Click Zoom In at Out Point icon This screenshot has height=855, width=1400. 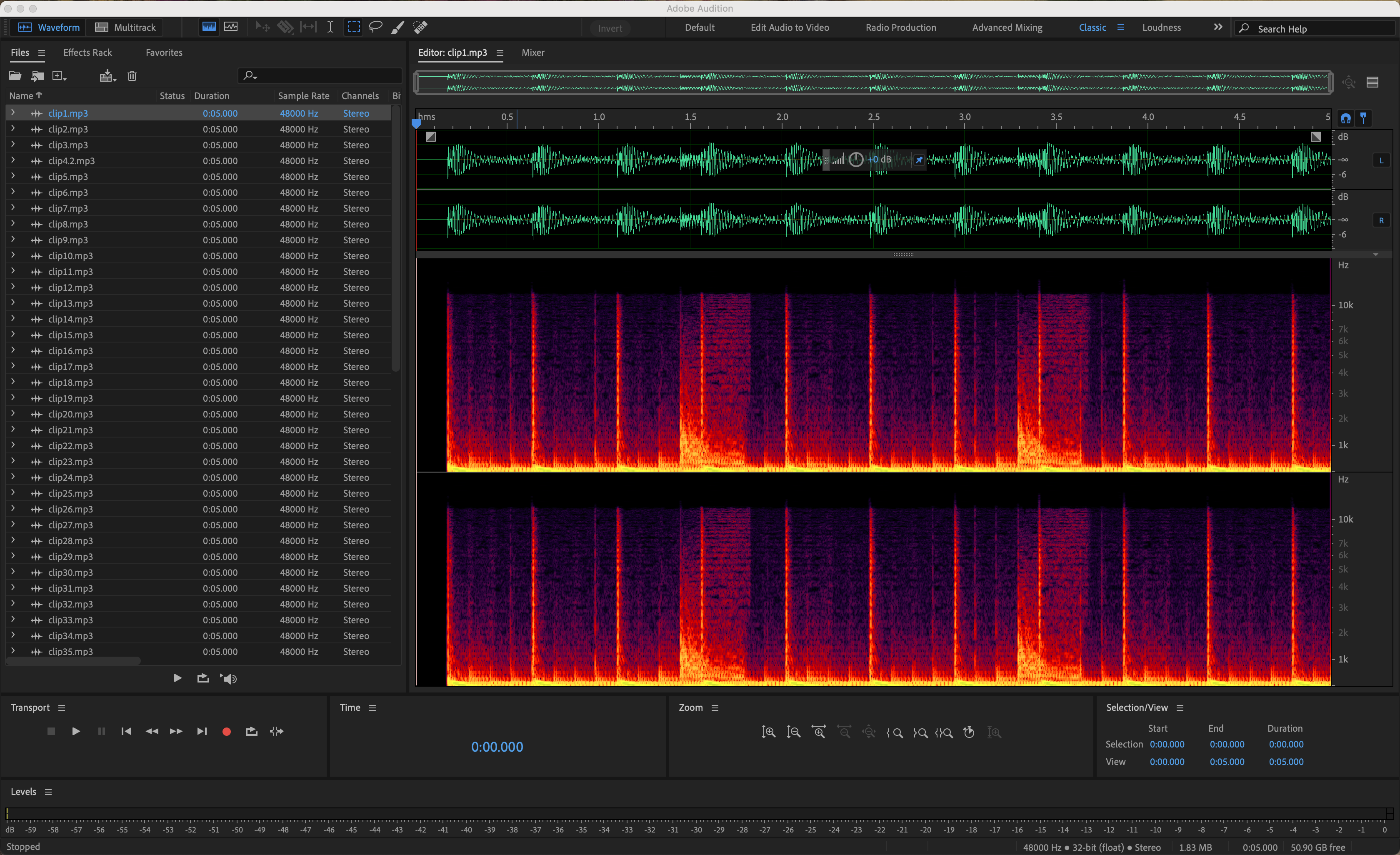click(x=920, y=733)
